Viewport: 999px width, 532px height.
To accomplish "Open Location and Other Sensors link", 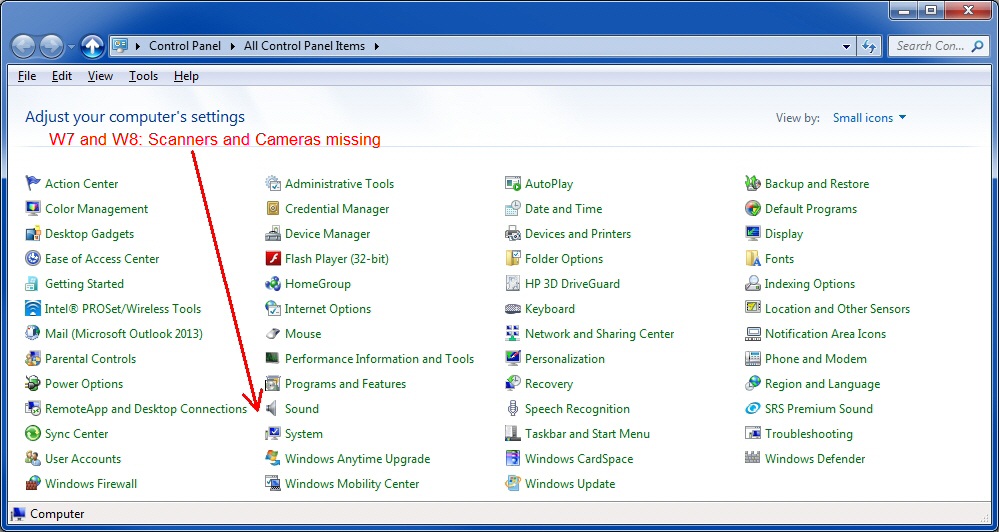I will pyautogui.click(x=837, y=309).
